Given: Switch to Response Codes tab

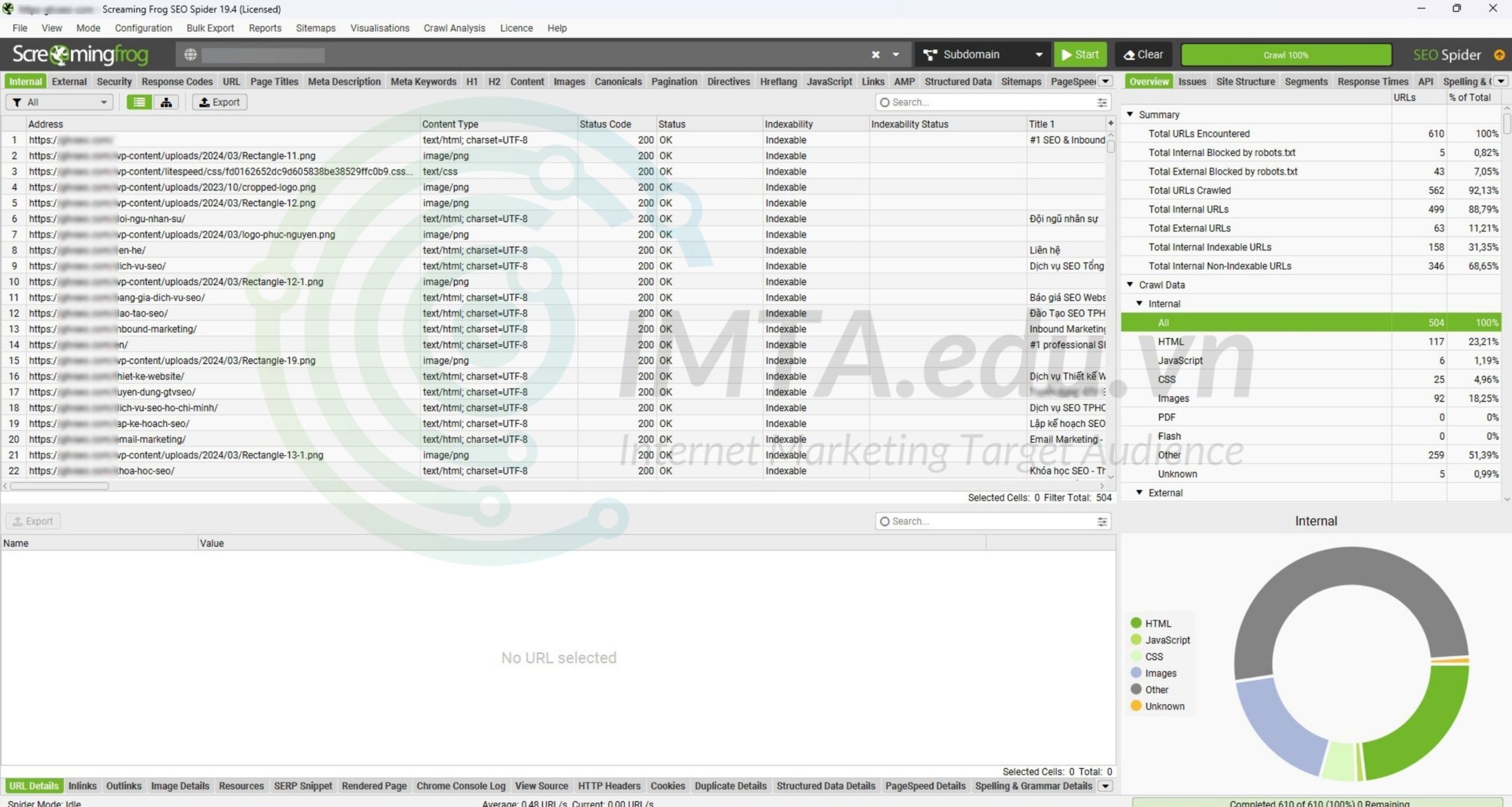Looking at the screenshot, I should (x=177, y=81).
